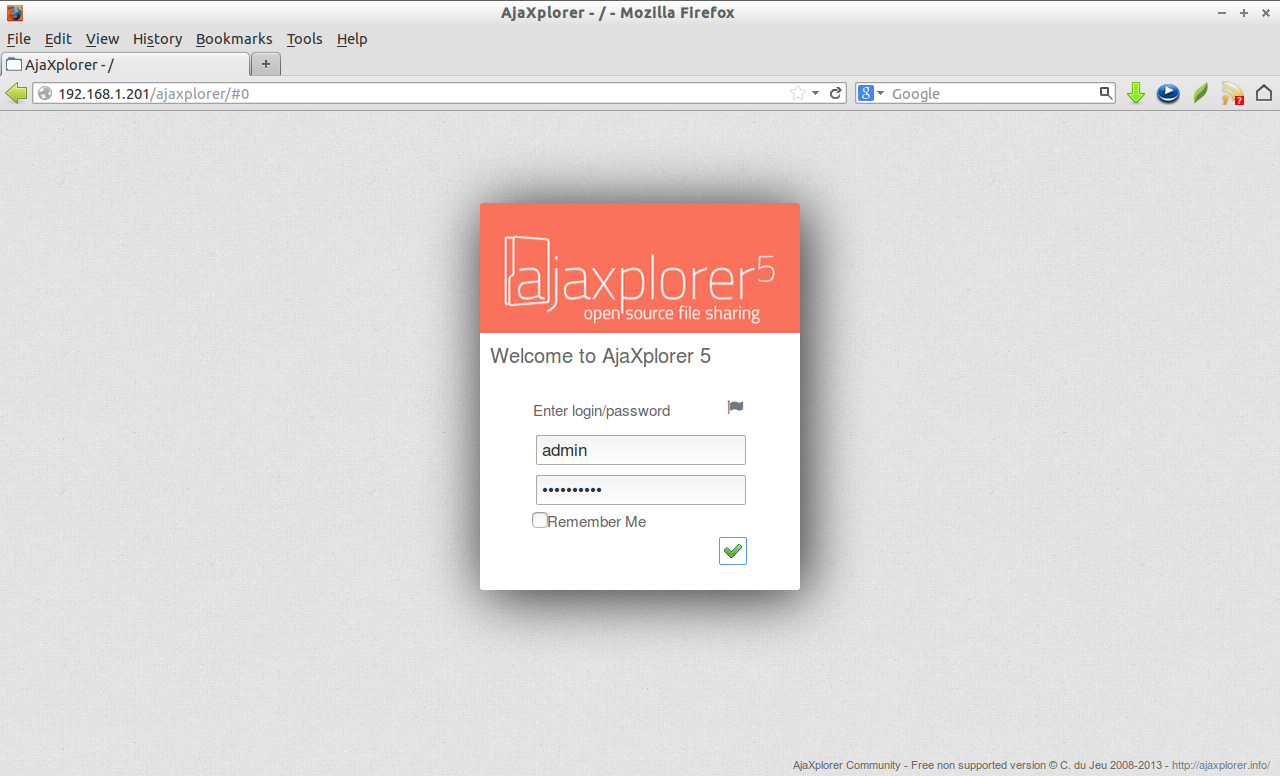Screen dimensions: 1280x776
Task: Open the History menu
Action: [157, 39]
